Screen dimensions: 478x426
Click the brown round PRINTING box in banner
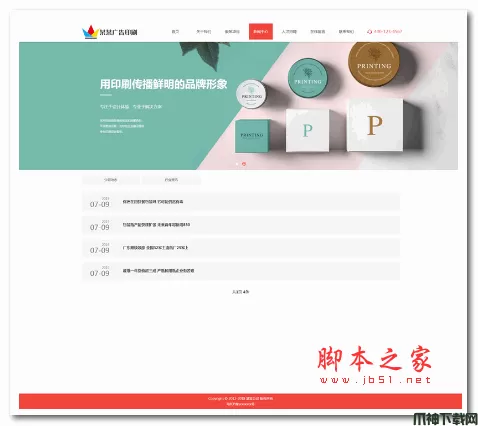[x=374, y=64]
